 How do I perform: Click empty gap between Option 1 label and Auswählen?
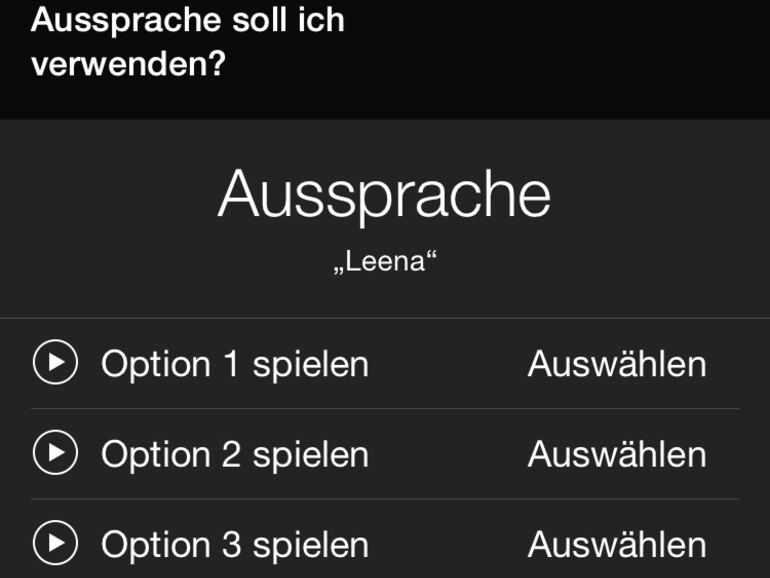pos(448,364)
